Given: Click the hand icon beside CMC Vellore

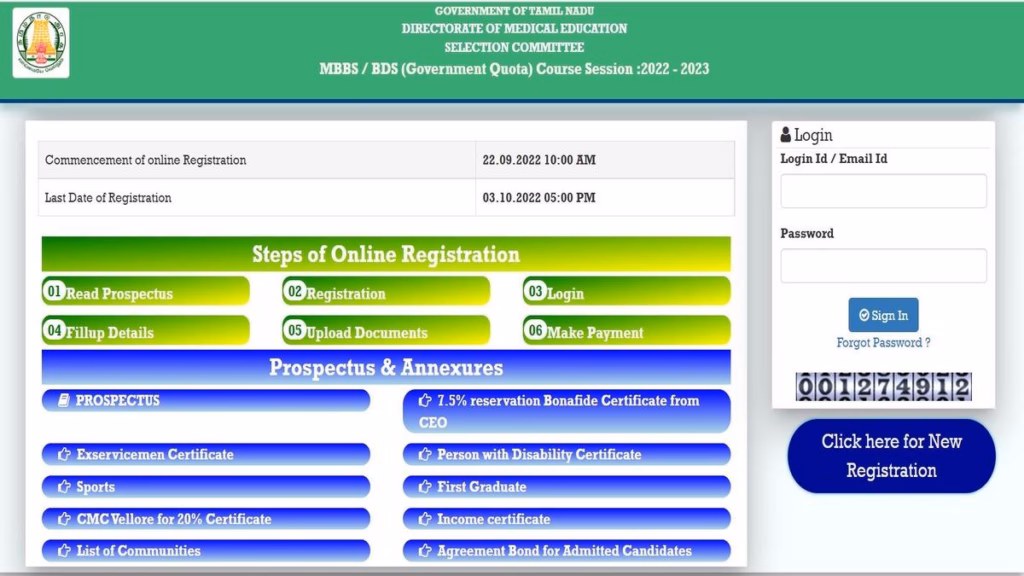Looking at the screenshot, I should point(64,519).
